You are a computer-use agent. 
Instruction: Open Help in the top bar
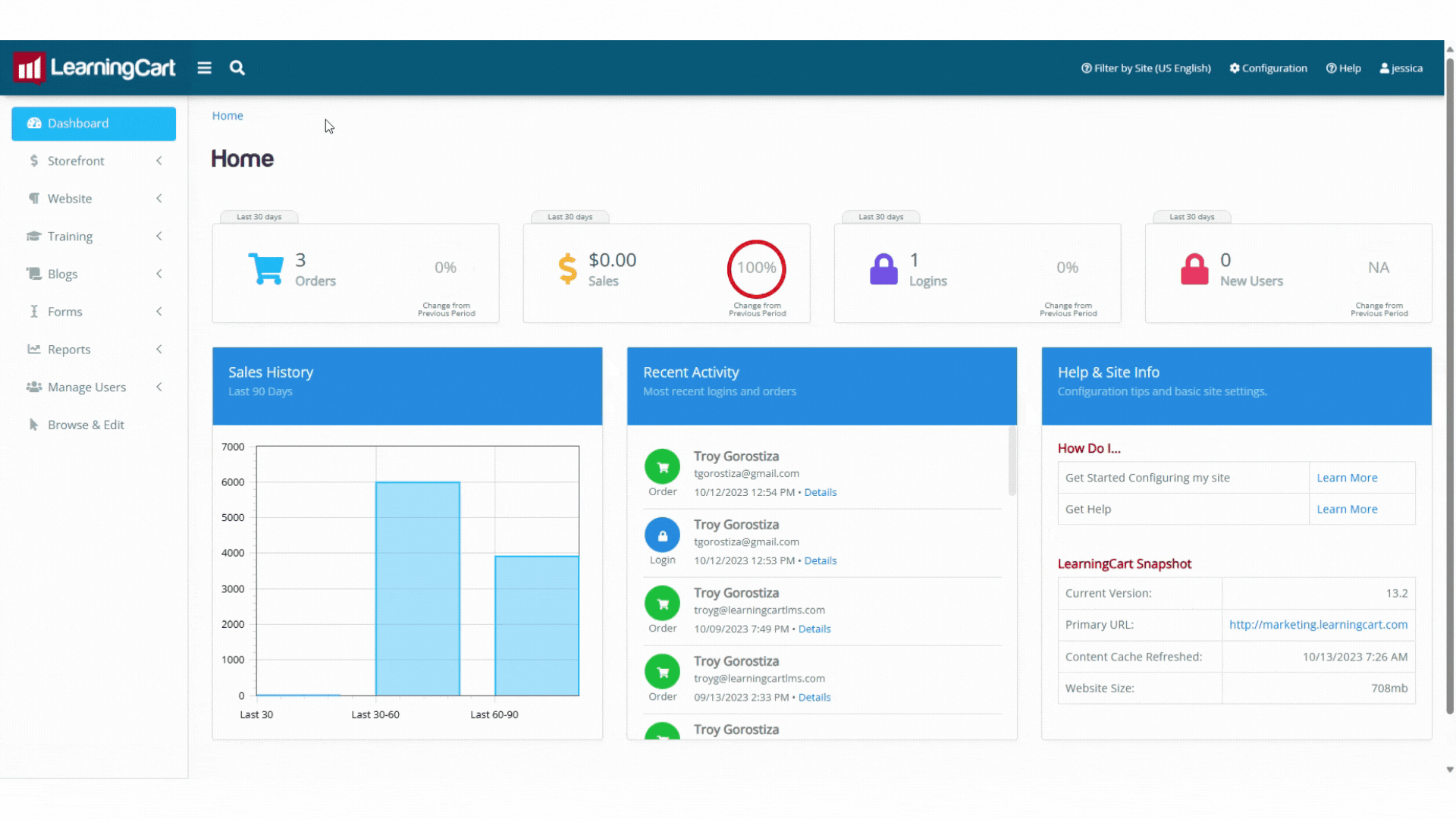[x=1343, y=68]
